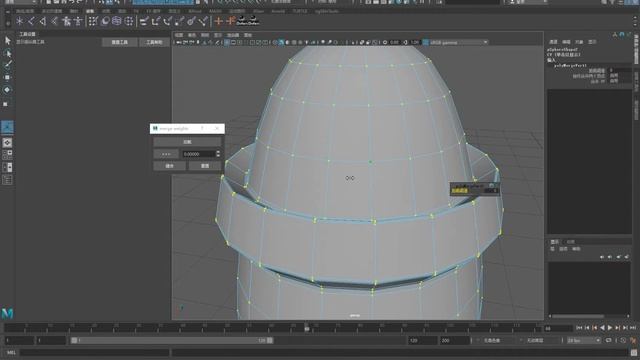Click the bottom-left button in merge weights dialog
Screen dimensions: 640x360
coord(170,166)
